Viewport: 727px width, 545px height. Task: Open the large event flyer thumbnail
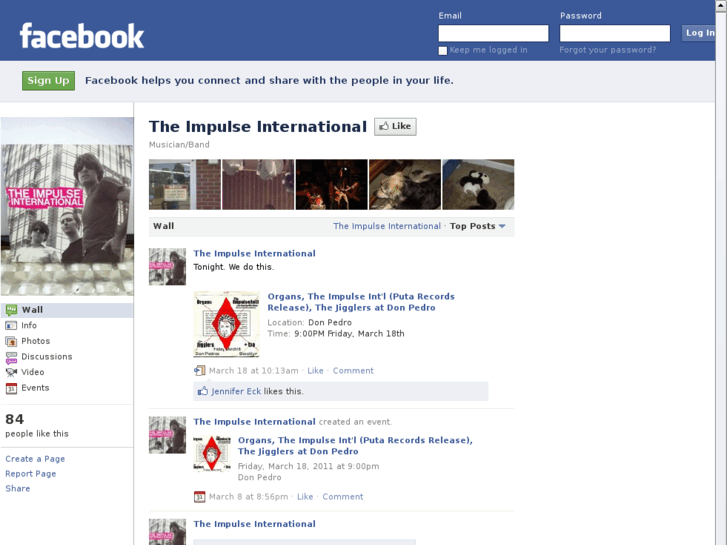(226, 324)
